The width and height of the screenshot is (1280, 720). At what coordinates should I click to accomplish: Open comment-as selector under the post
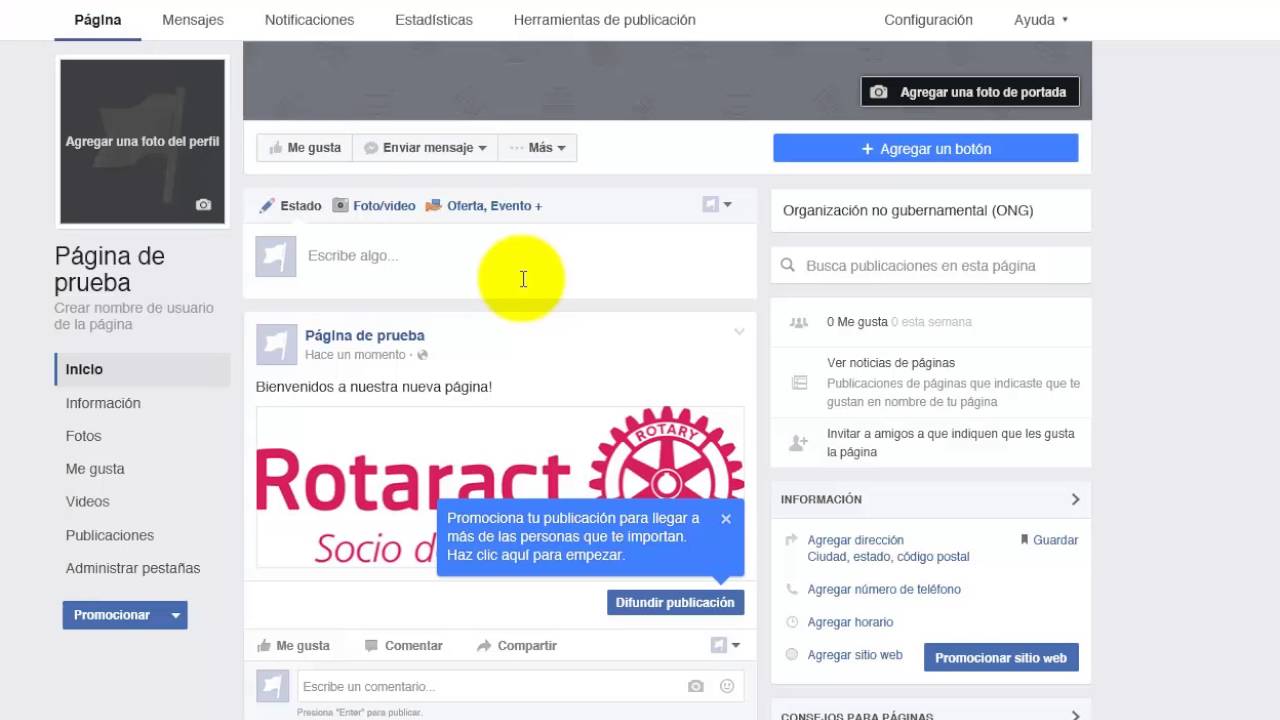coord(725,645)
